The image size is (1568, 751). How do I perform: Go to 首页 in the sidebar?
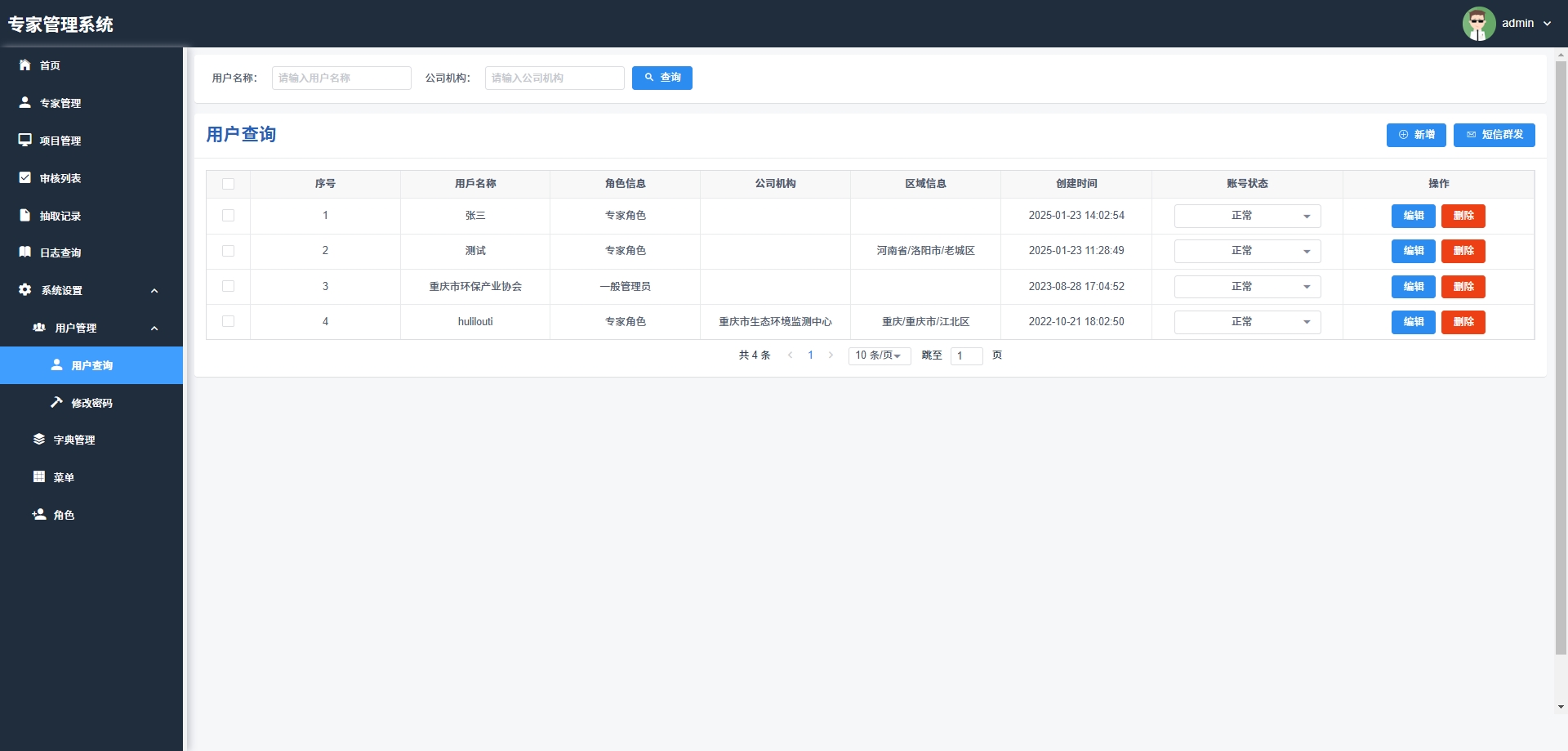91,65
